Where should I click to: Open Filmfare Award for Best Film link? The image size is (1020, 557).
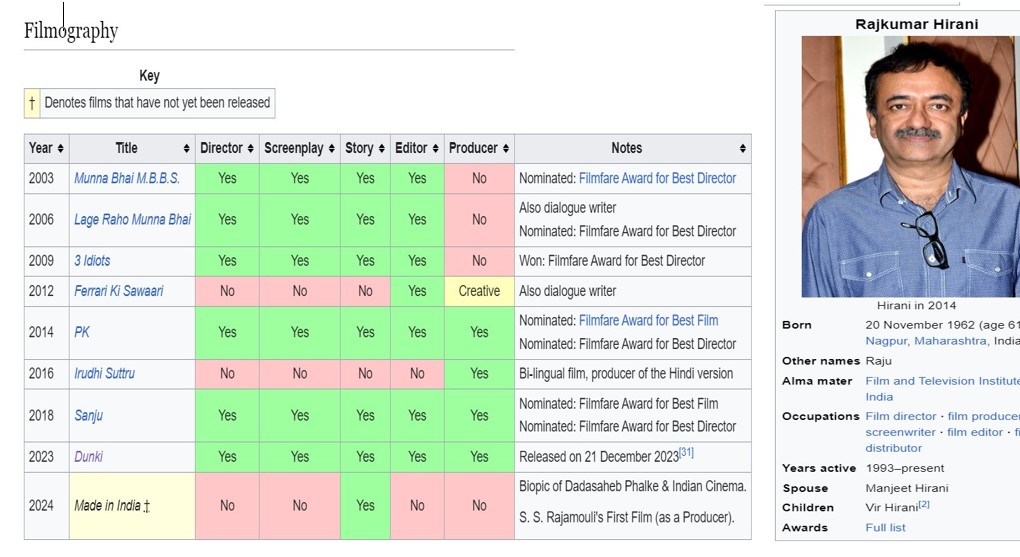[649, 321]
